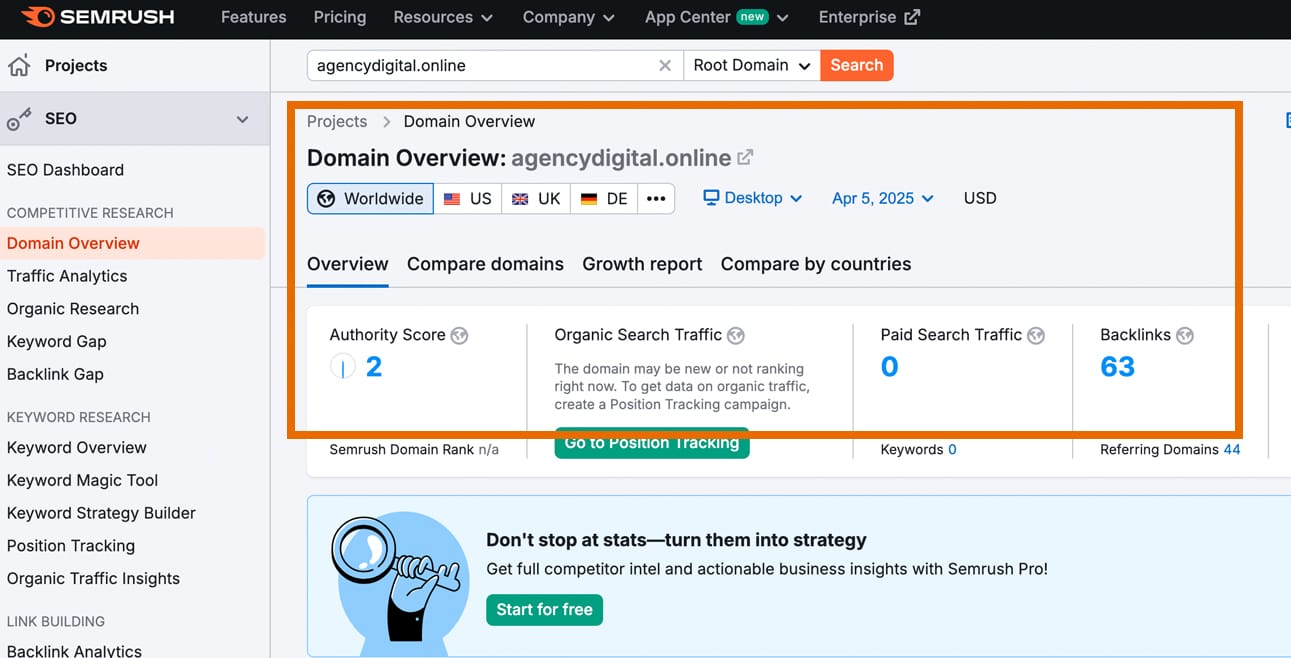The width and height of the screenshot is (1291, 658).
Task: Click globe icon next to Organic Search Traffic
Action: [x=736, y=336]
